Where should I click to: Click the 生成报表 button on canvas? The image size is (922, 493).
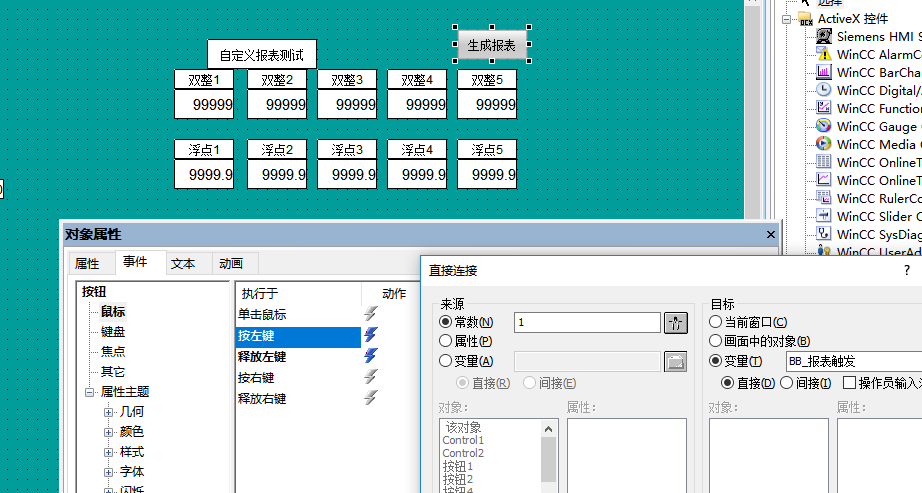(492, 45)
